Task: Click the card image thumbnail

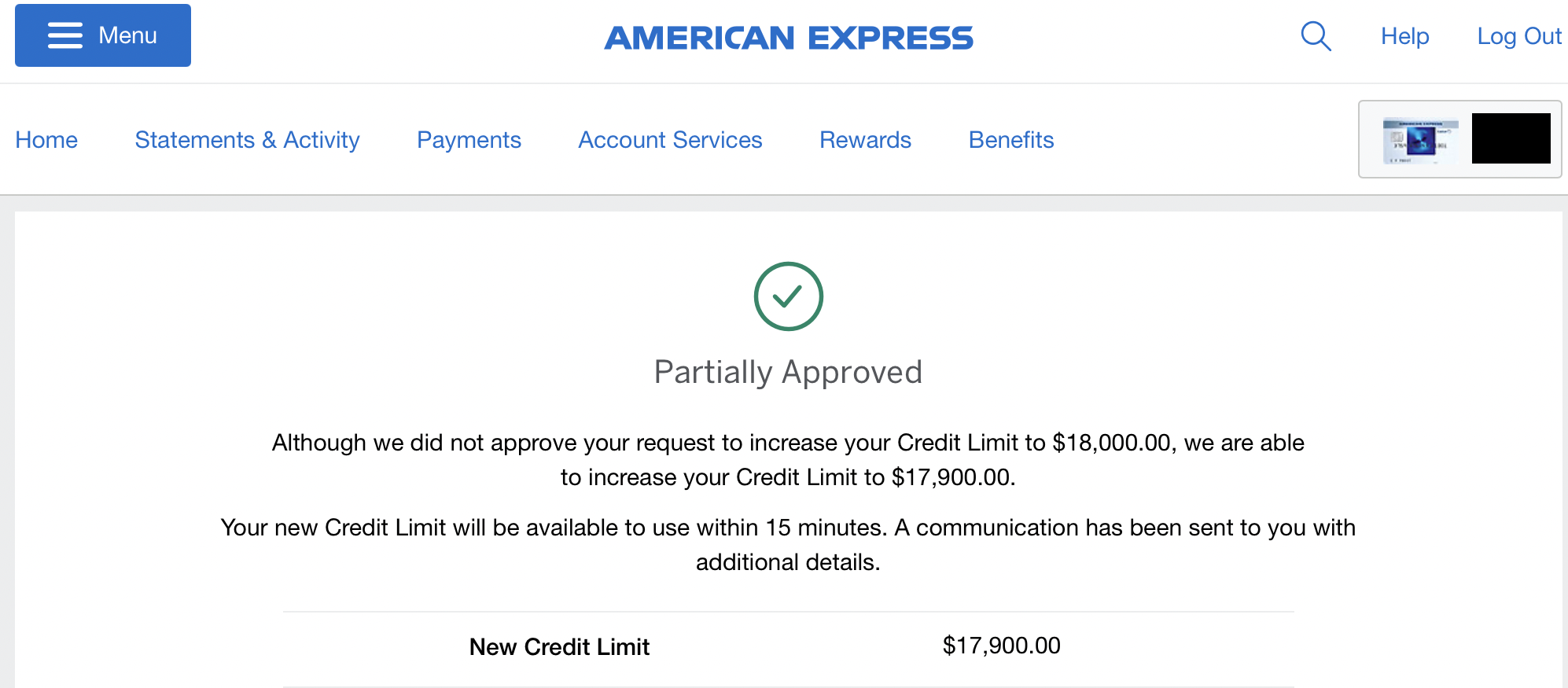Action: (1420, 140)
